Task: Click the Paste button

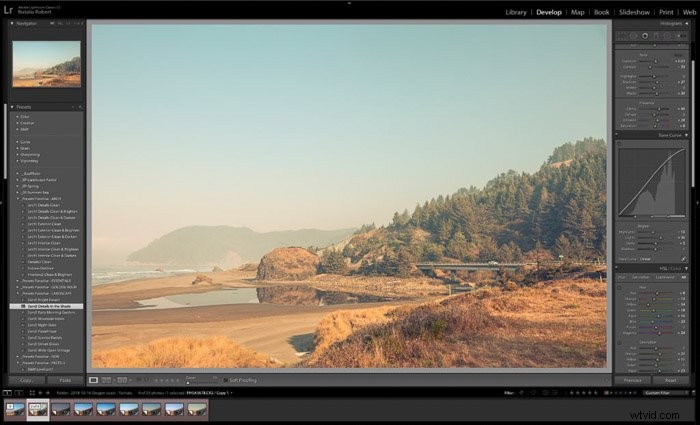Action: click(65, 380)
